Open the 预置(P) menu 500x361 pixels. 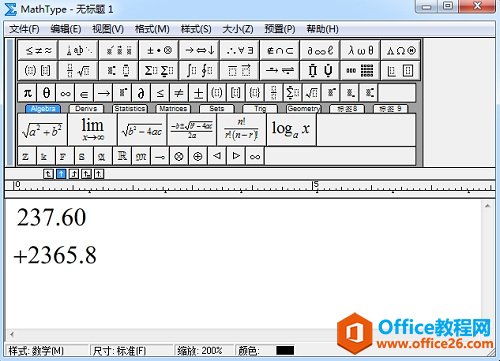tap(280, 29)
